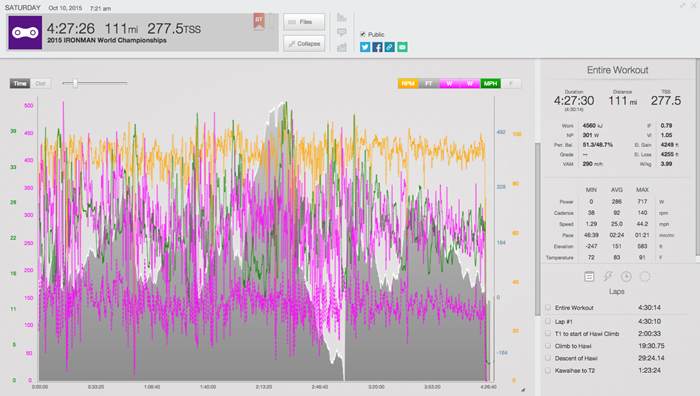Click the IF value 0.79
Screen dimensions: 700x396
[x=666, y=125]
